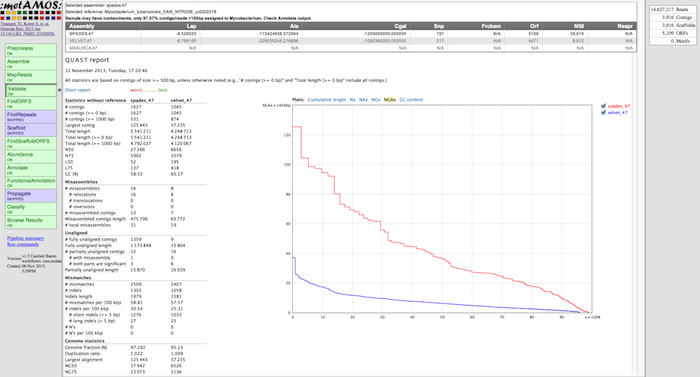Switch plot to Cumulative length

click(x=327, y=100)
